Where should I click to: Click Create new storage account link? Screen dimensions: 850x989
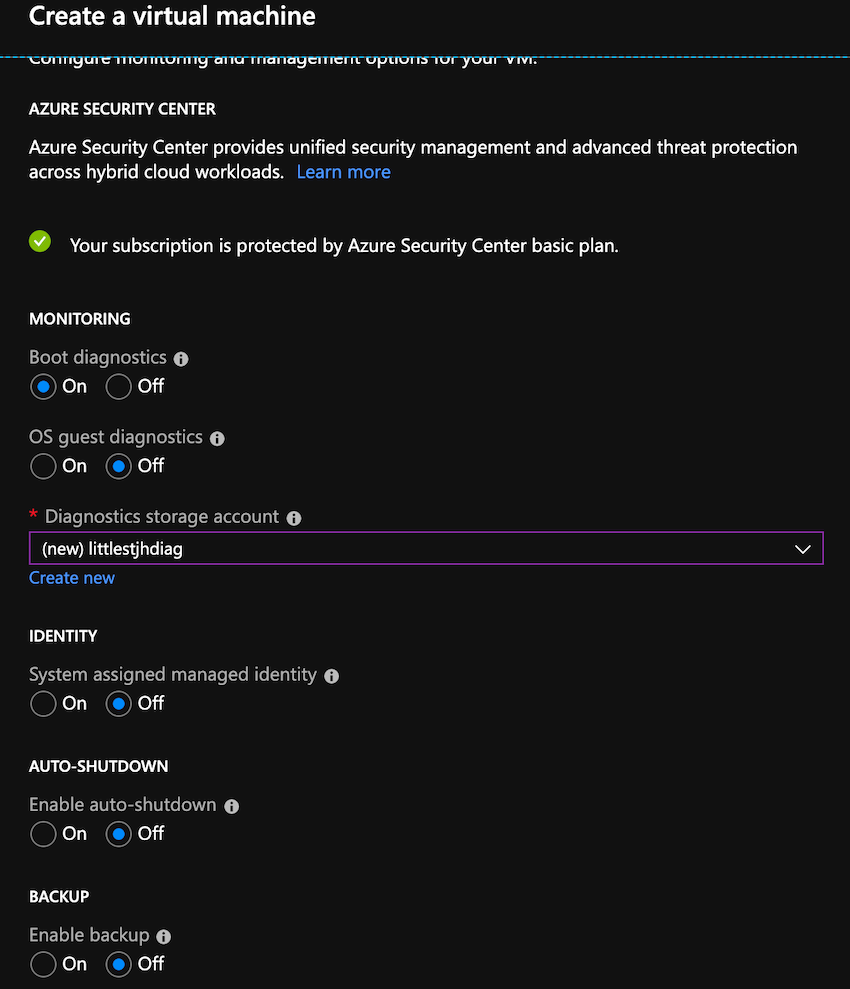coord(72,578)
